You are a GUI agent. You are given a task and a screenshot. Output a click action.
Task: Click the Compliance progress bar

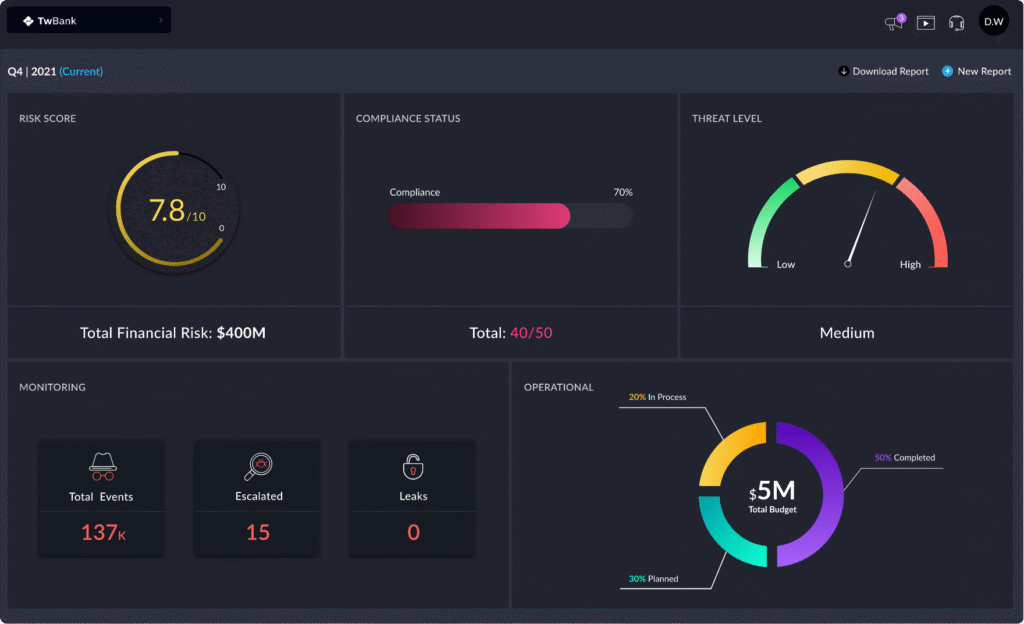pos(510,216)
